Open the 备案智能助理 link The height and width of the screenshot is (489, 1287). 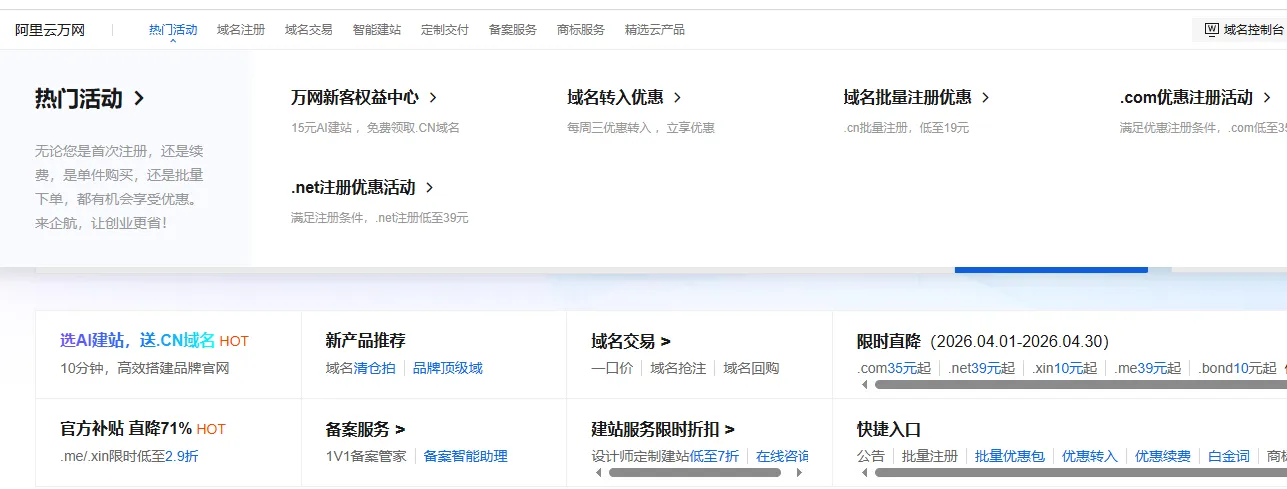466,456
